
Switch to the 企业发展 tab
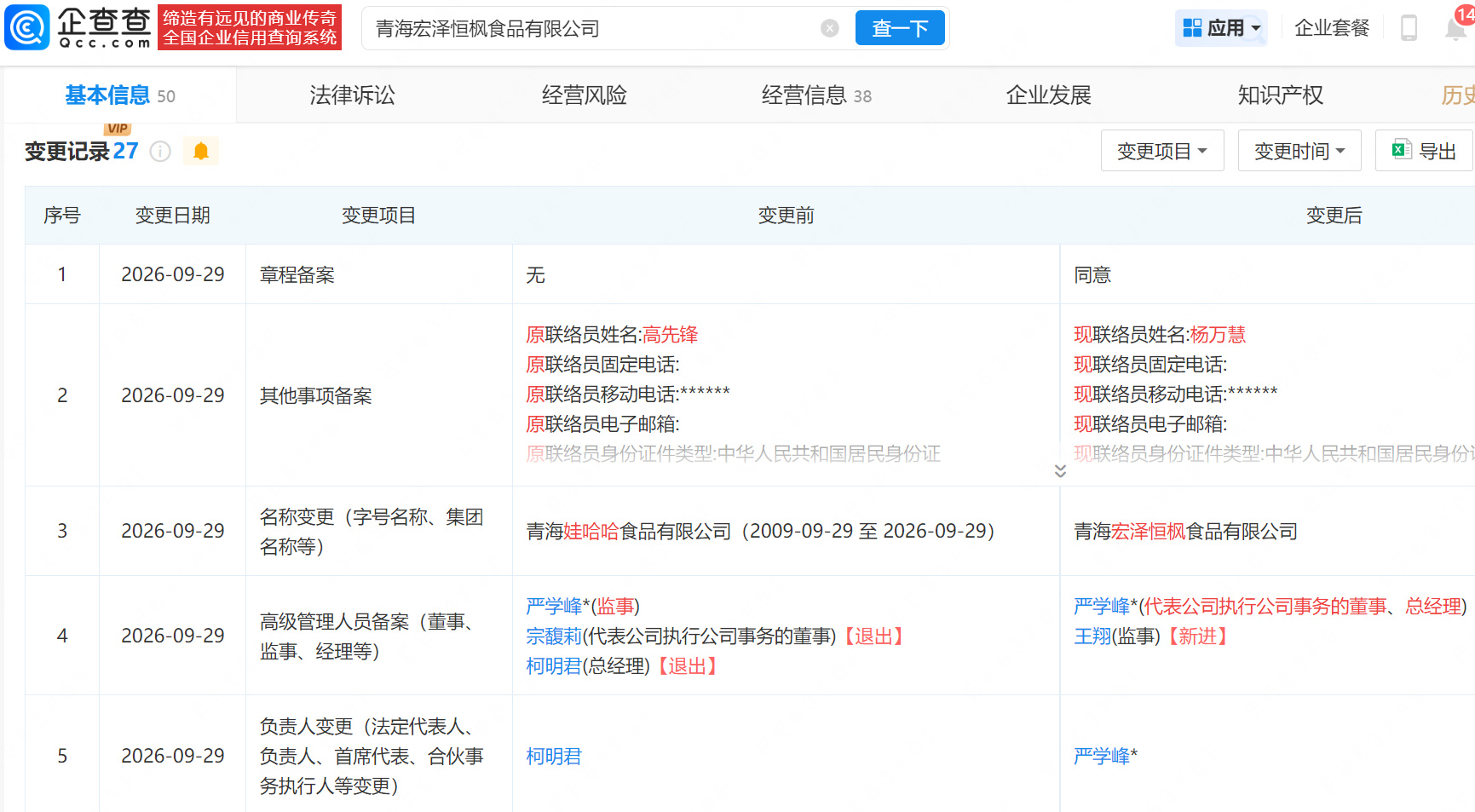pyautogui.click(x=1048, y=95)
